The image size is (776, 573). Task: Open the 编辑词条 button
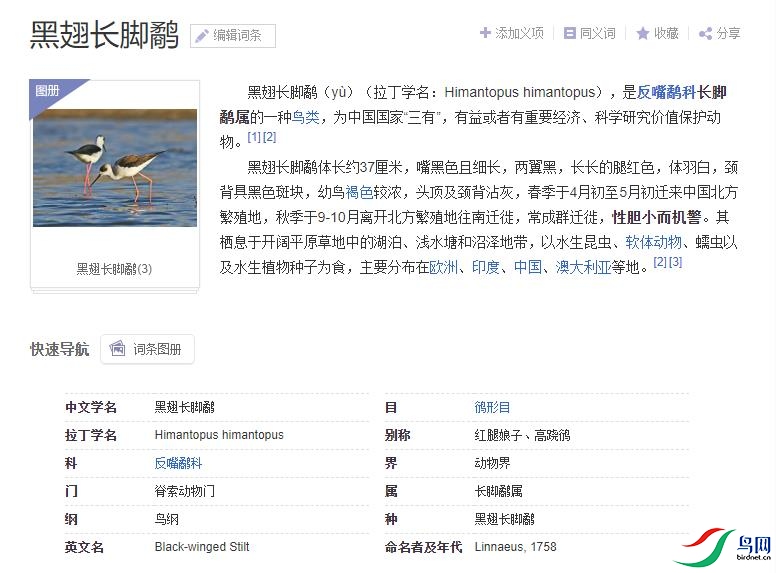click(233, 36)
